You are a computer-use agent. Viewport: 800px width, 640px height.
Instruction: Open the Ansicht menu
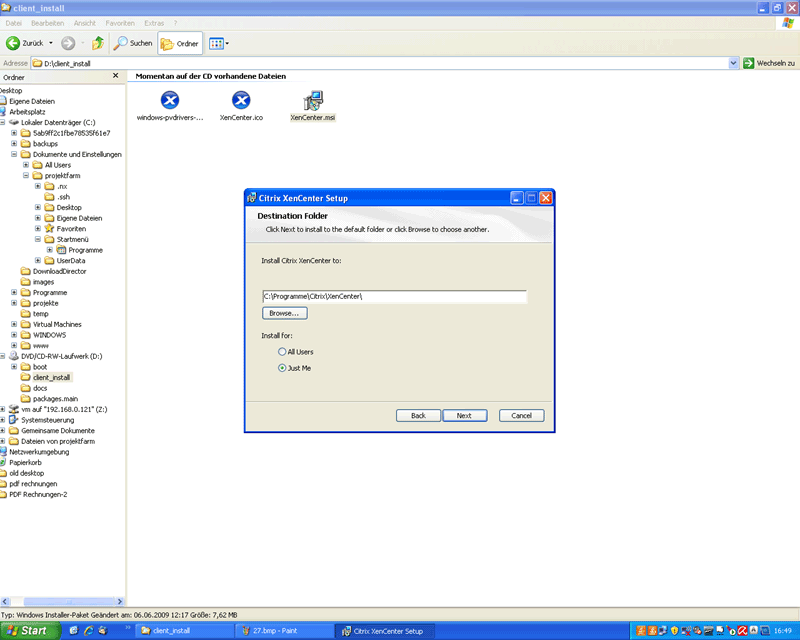click(x=85, y=23)
